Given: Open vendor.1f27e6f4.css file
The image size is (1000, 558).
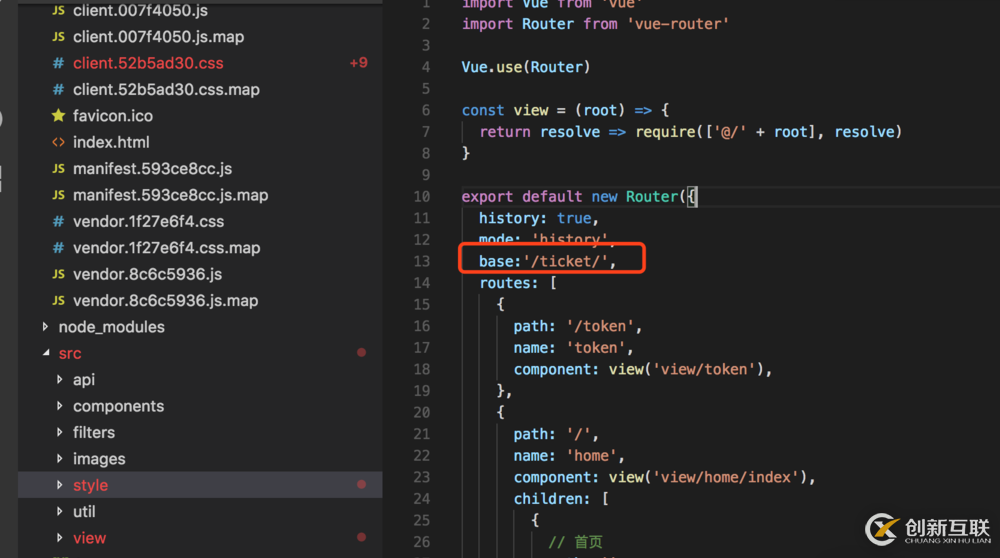Looking at the screenshot, I should coord(148,221).
